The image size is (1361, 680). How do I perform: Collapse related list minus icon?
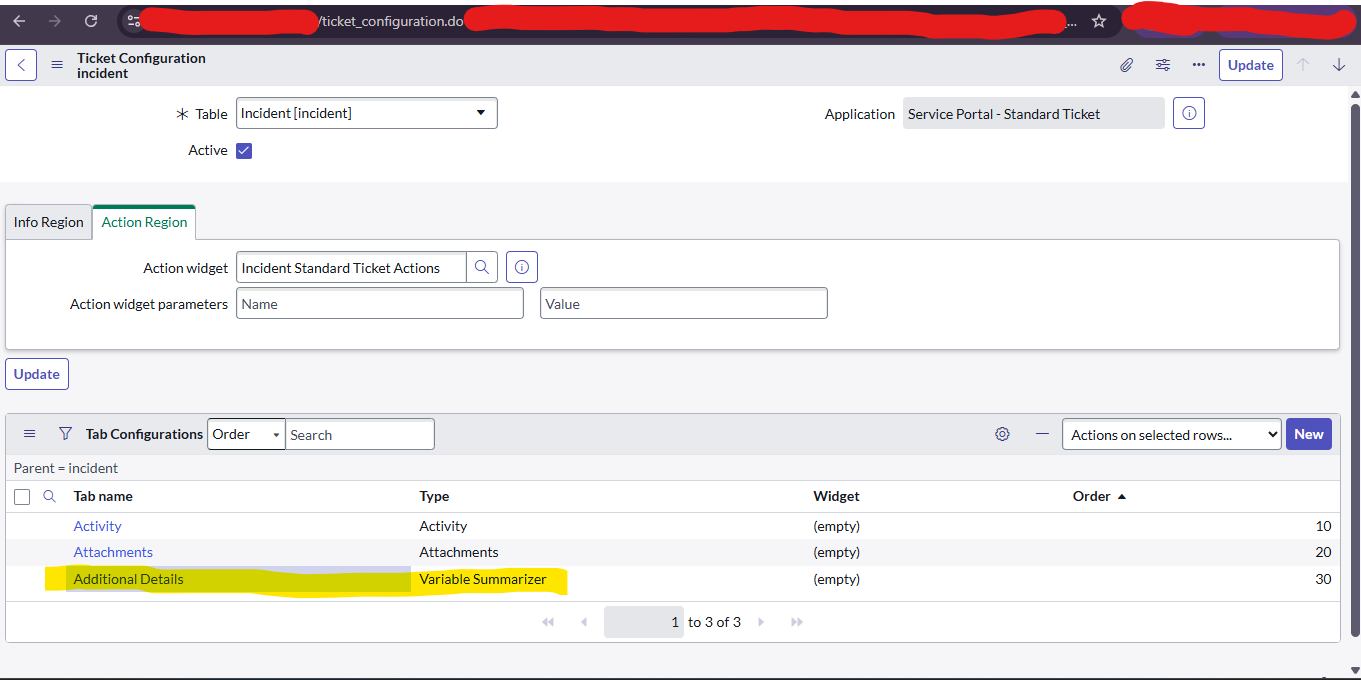click(1042, 434)
